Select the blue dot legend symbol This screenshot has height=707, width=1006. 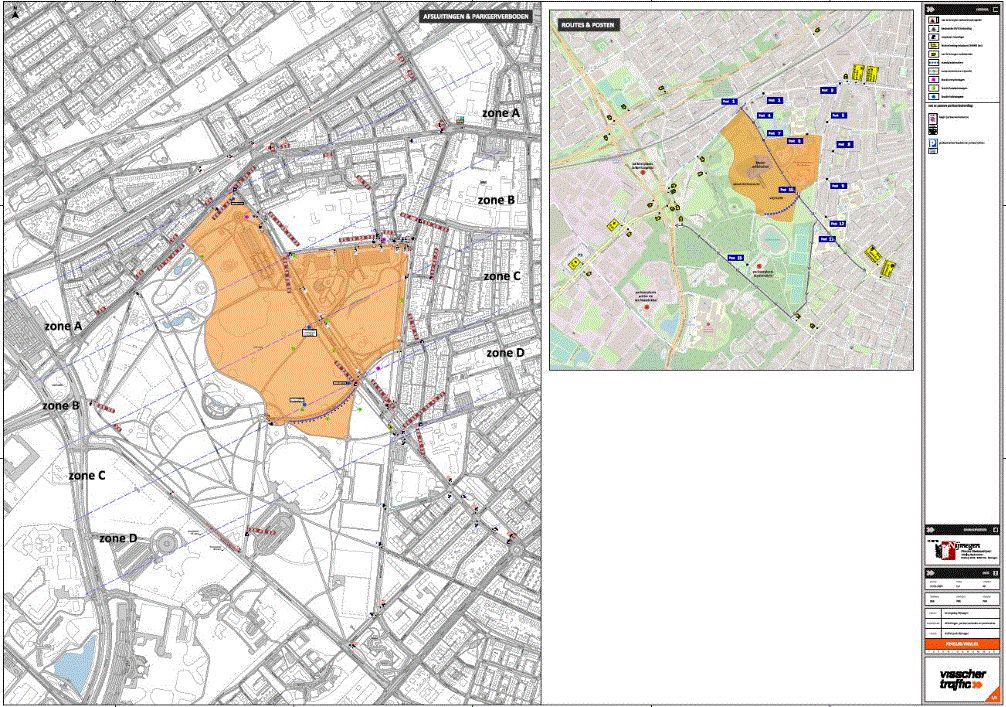(932, 96)
